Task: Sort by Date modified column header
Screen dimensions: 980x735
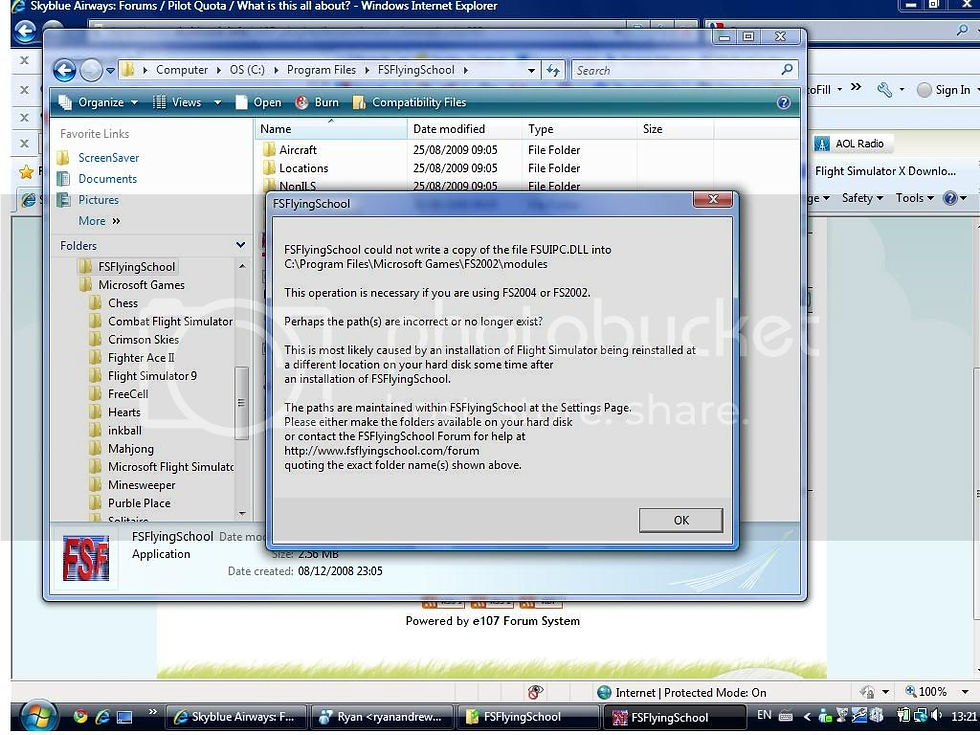Action: coord(464,129)
